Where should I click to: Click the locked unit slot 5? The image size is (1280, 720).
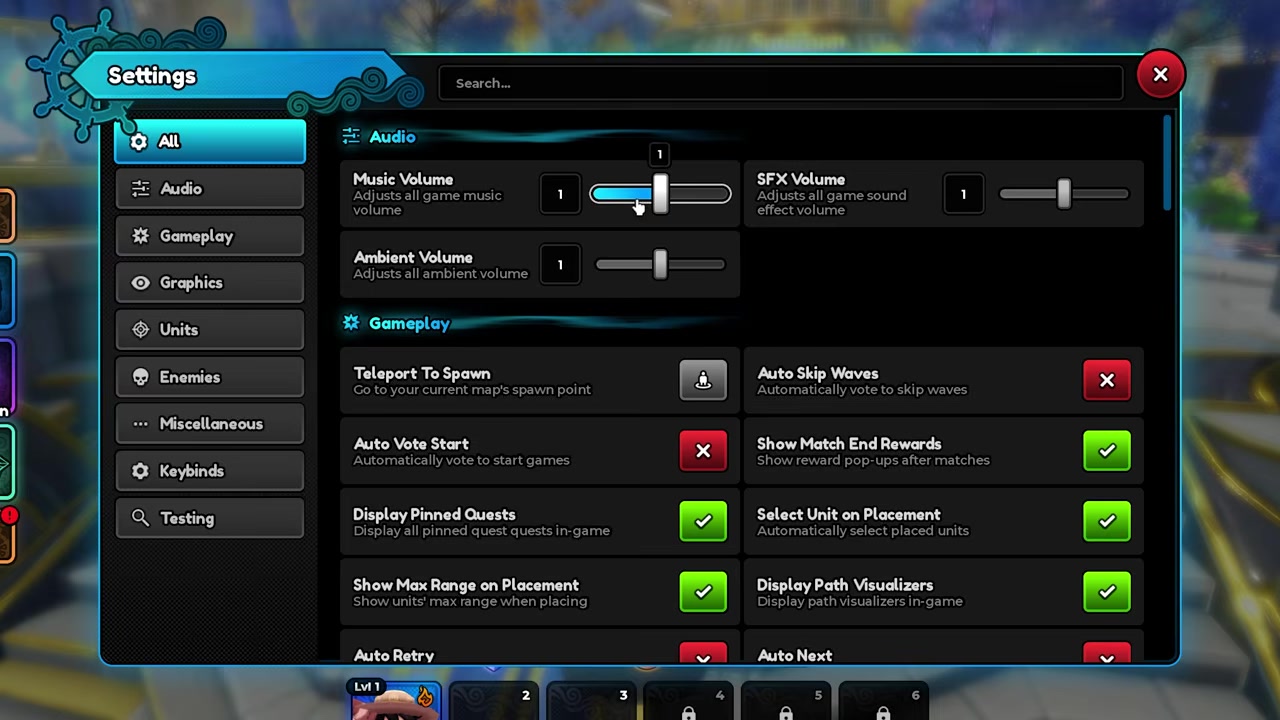(787, 701)
